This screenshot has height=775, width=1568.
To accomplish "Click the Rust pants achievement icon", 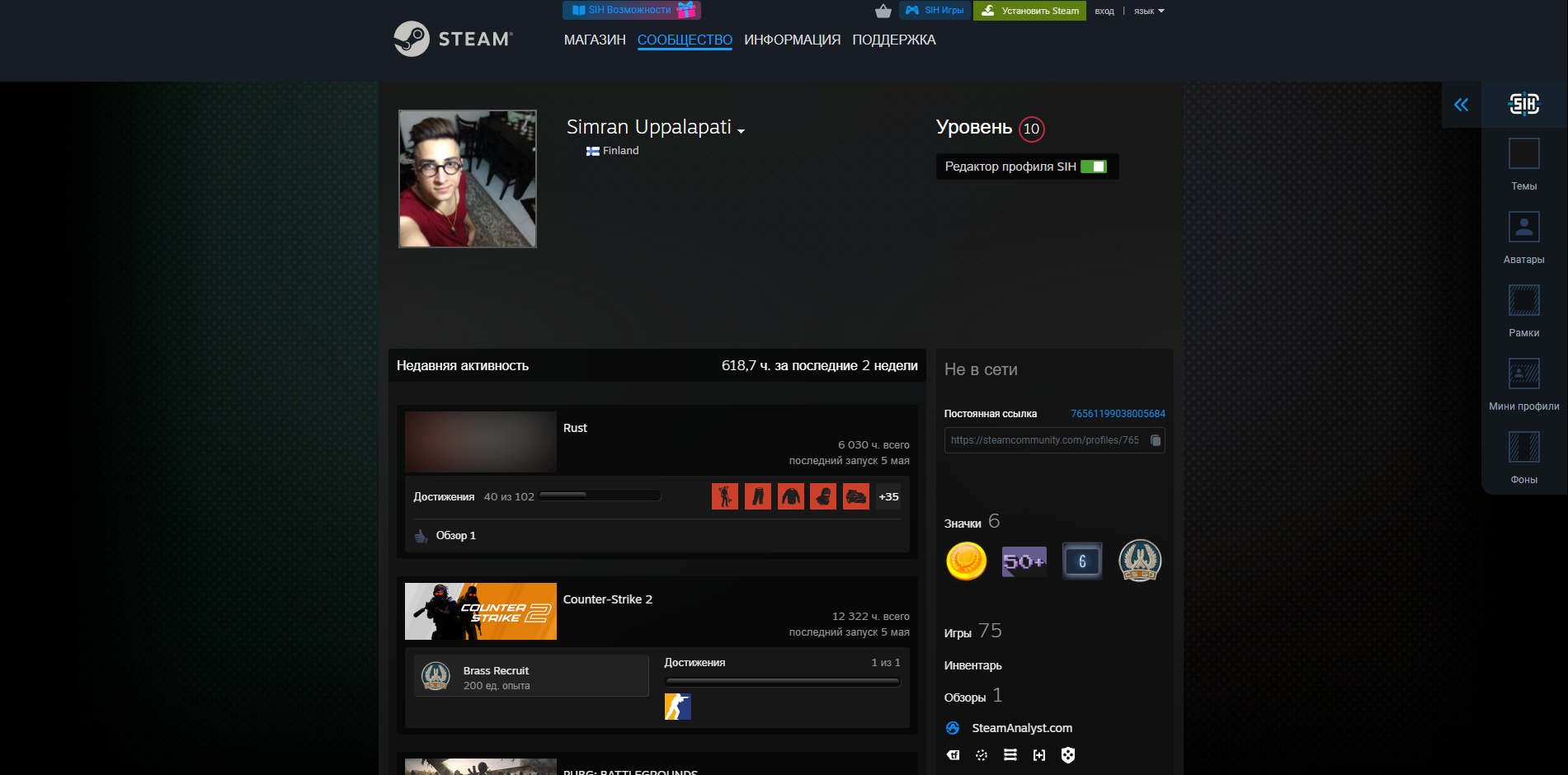I will click(758, 496).
